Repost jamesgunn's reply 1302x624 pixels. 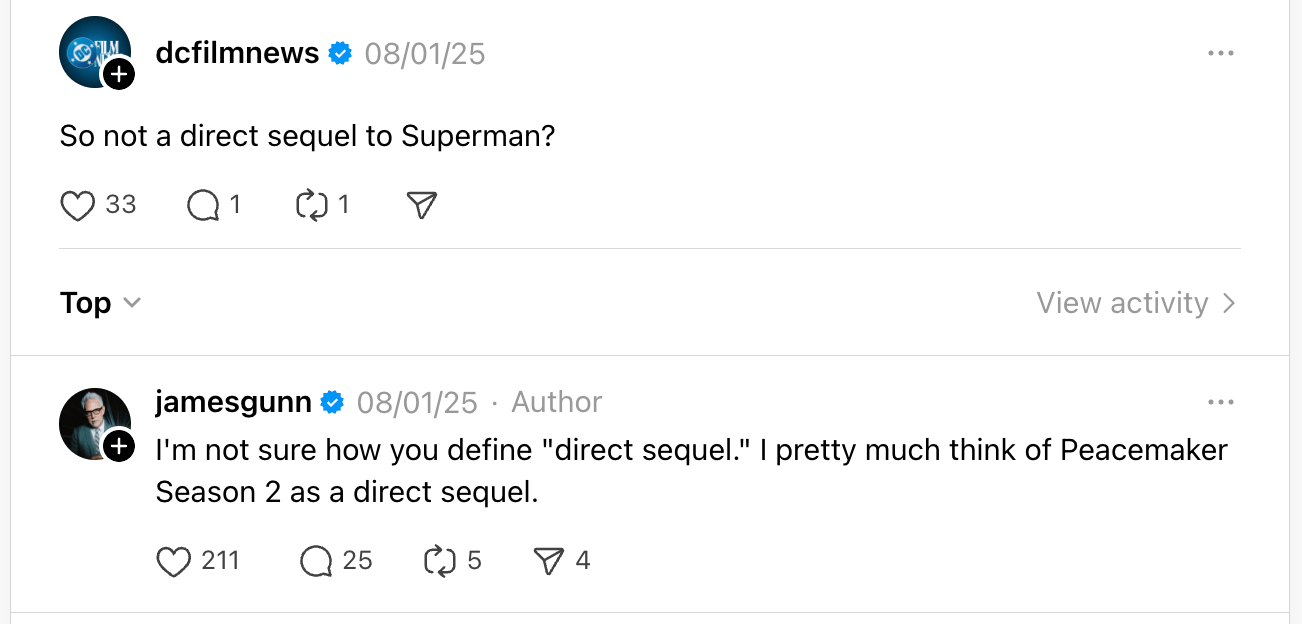(440, 562)
